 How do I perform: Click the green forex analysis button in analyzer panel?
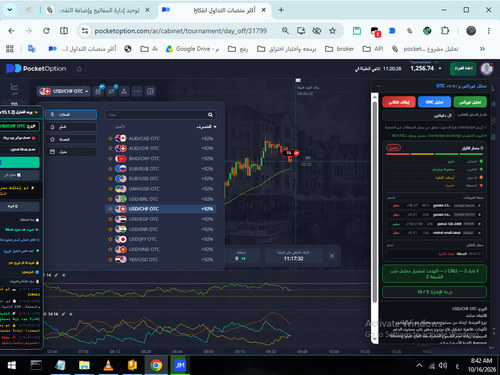coord(470,102)
